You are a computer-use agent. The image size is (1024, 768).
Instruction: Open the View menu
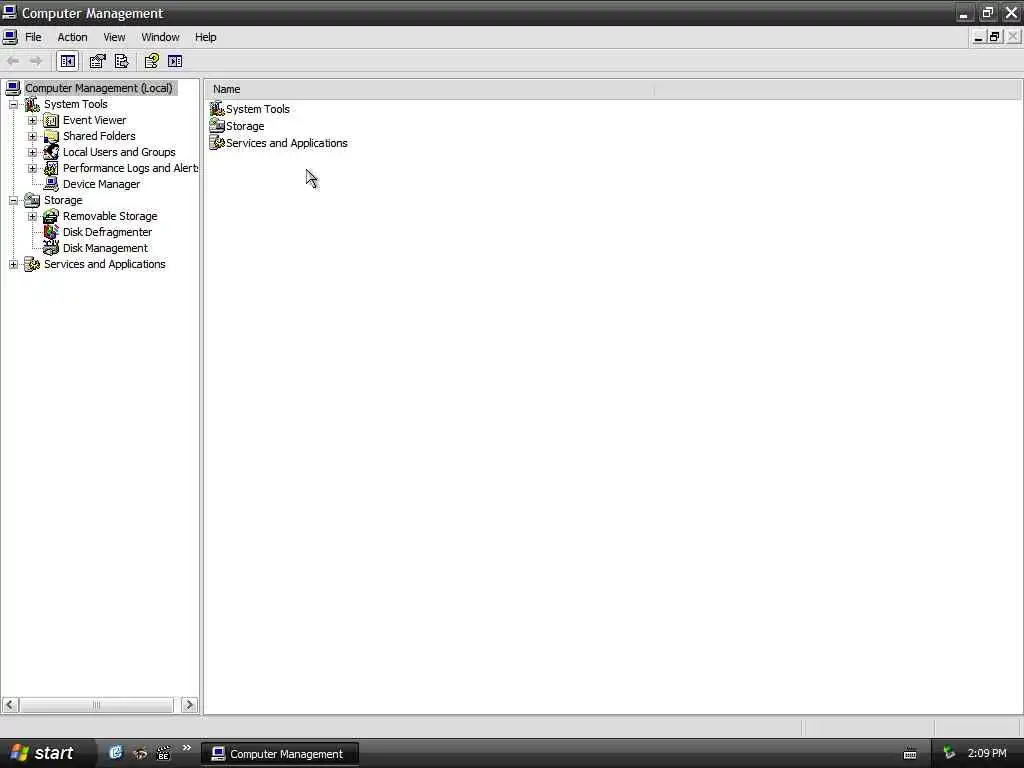click(114, 37)
